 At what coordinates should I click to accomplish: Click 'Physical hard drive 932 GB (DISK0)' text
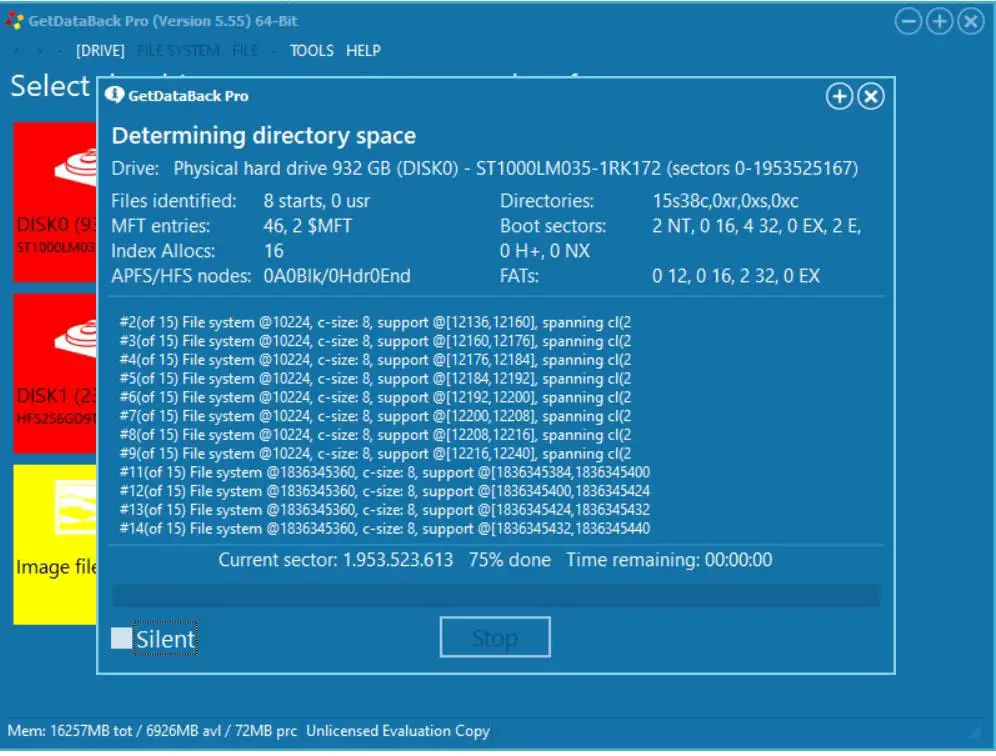pos(316,168)
